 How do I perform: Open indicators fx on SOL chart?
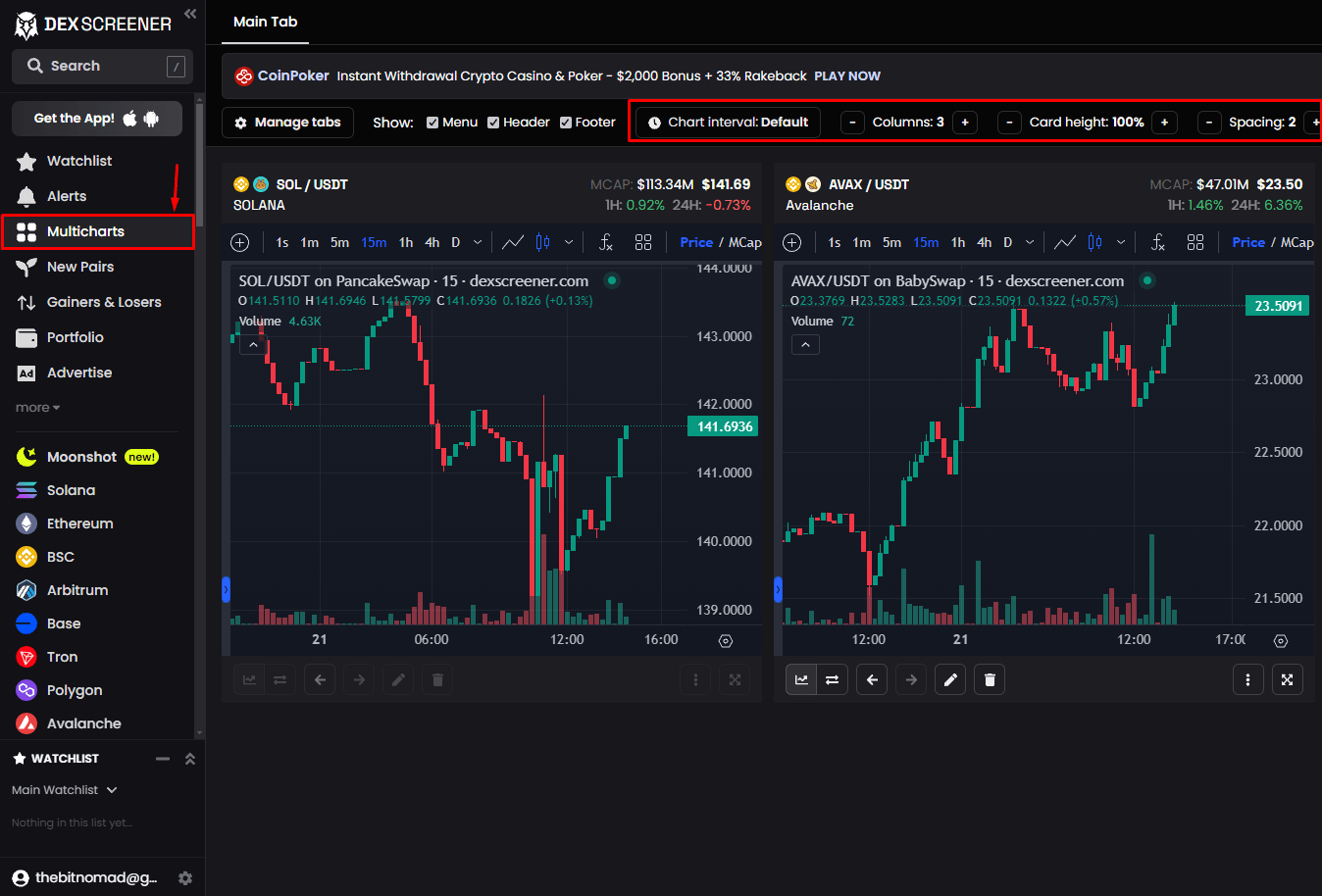pos(606,242)
